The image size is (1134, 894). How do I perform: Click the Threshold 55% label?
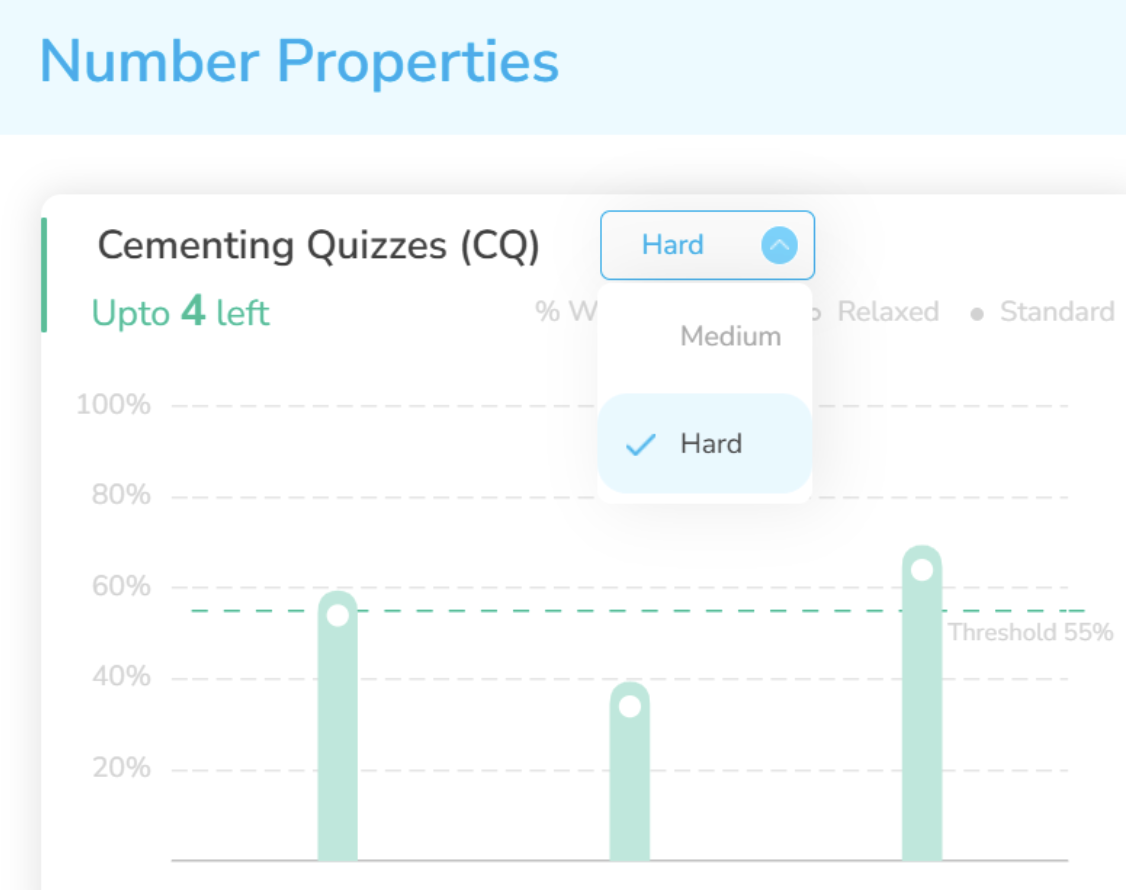pyautogui.click(x=1030, y=632)
